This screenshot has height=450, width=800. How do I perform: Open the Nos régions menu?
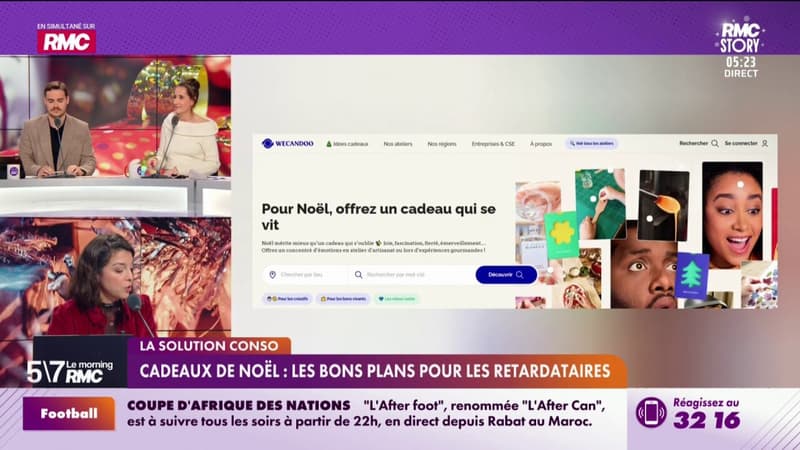coord(442,144)
